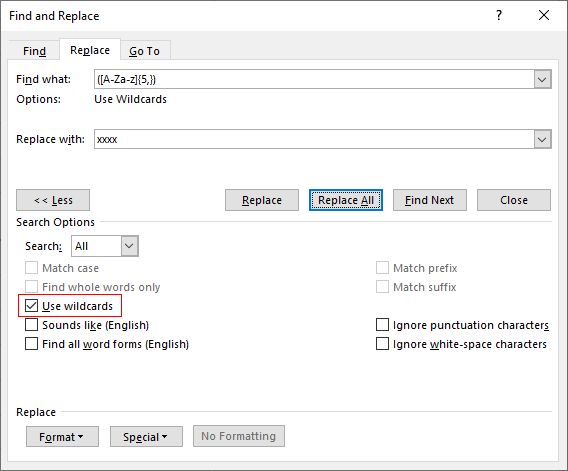Image resolution: width=568 pixels, height=471 pixels.
Task: Open the Special dropdown button
Action: pos(146,437)
